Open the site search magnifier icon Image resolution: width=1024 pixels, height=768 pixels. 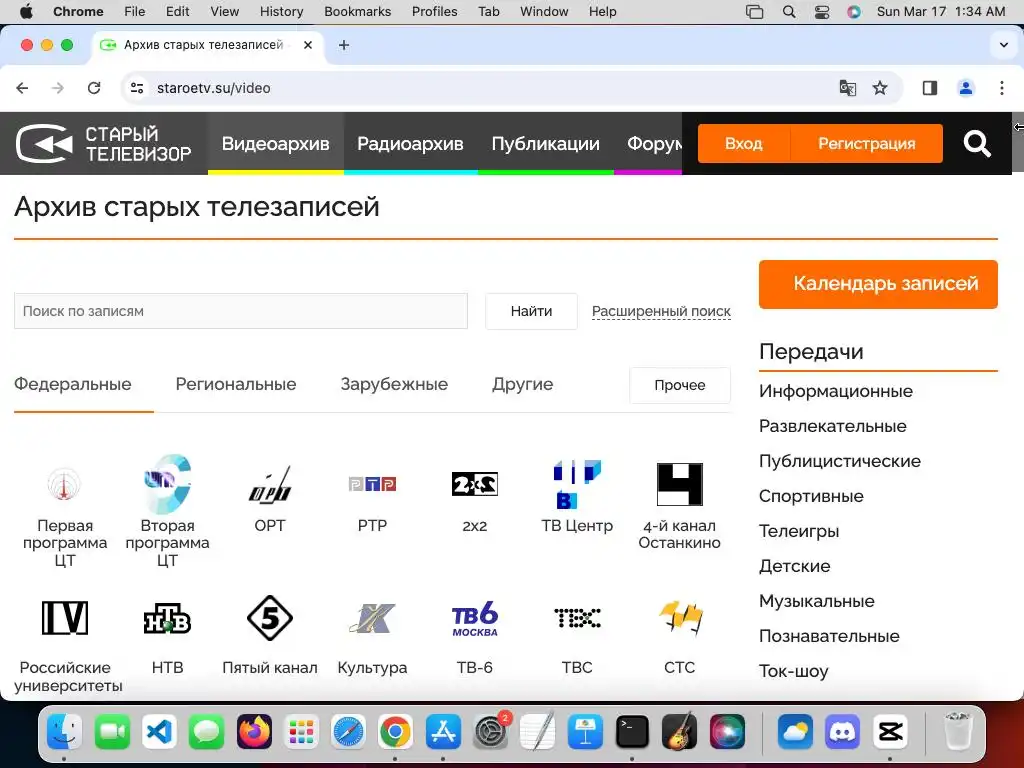tap(977, 143)
